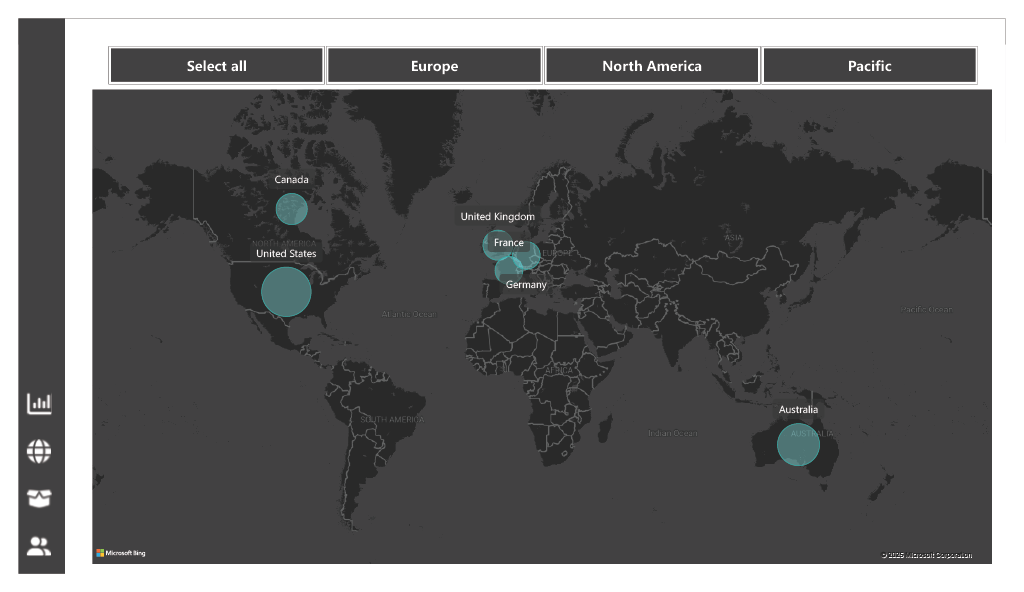Click the globe map page icon

tap(39, 452)
